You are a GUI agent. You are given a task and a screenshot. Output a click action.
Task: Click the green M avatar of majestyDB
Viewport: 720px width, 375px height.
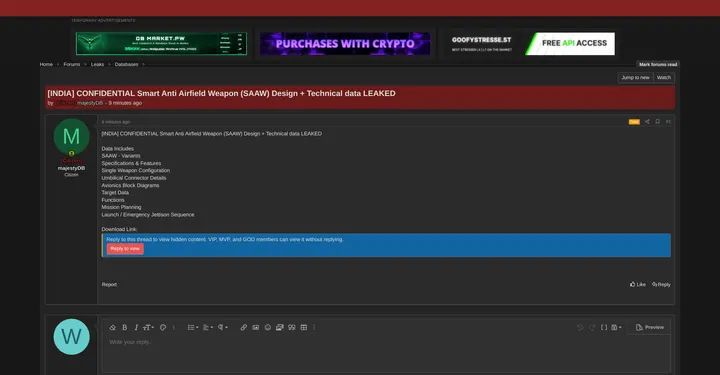click(x=72, y=136)
